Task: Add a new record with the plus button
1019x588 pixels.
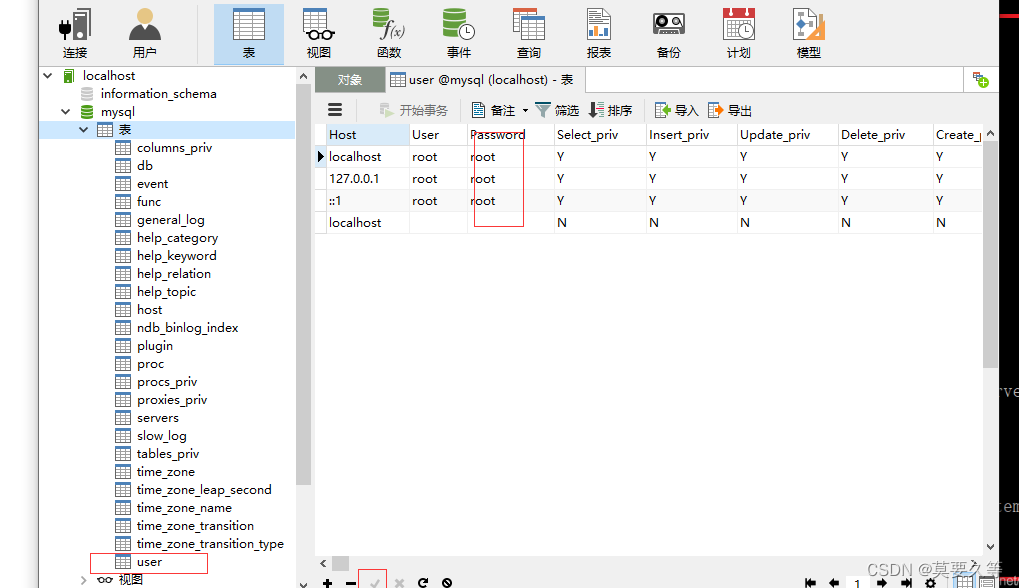Action: (x=327, y=581)
